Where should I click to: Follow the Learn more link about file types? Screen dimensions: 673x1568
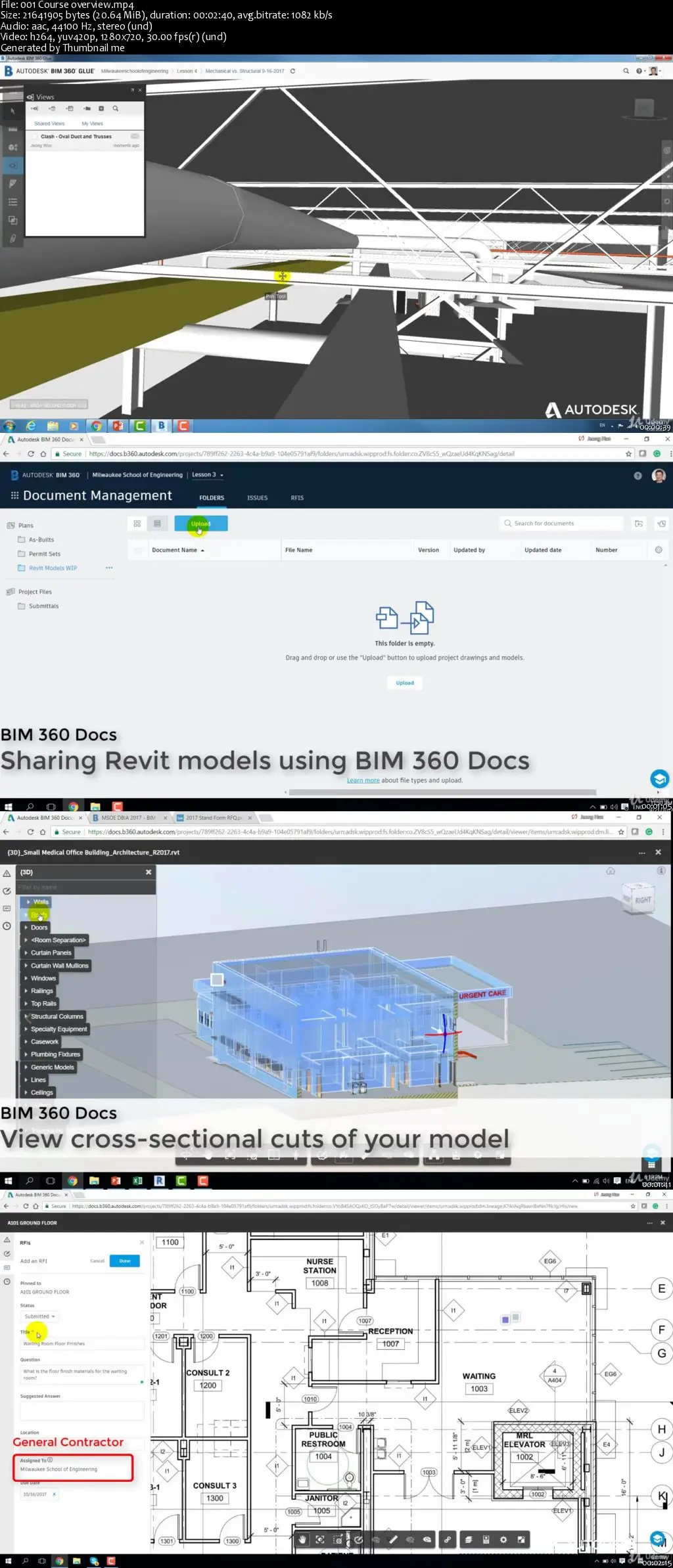[363, 780]
